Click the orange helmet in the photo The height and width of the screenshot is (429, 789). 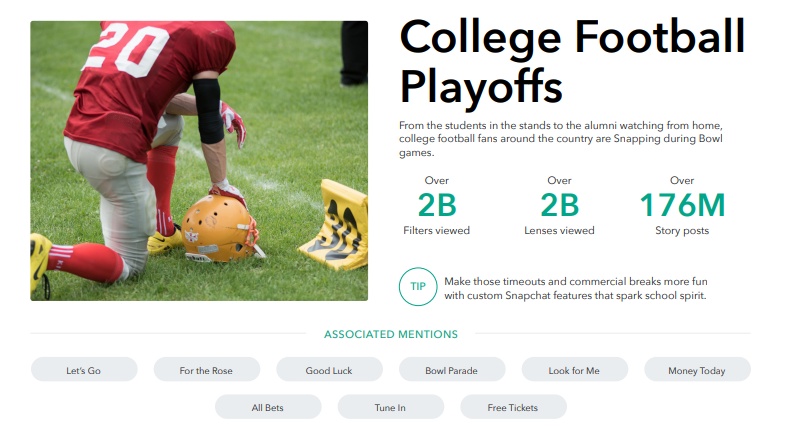pos(220,229)
